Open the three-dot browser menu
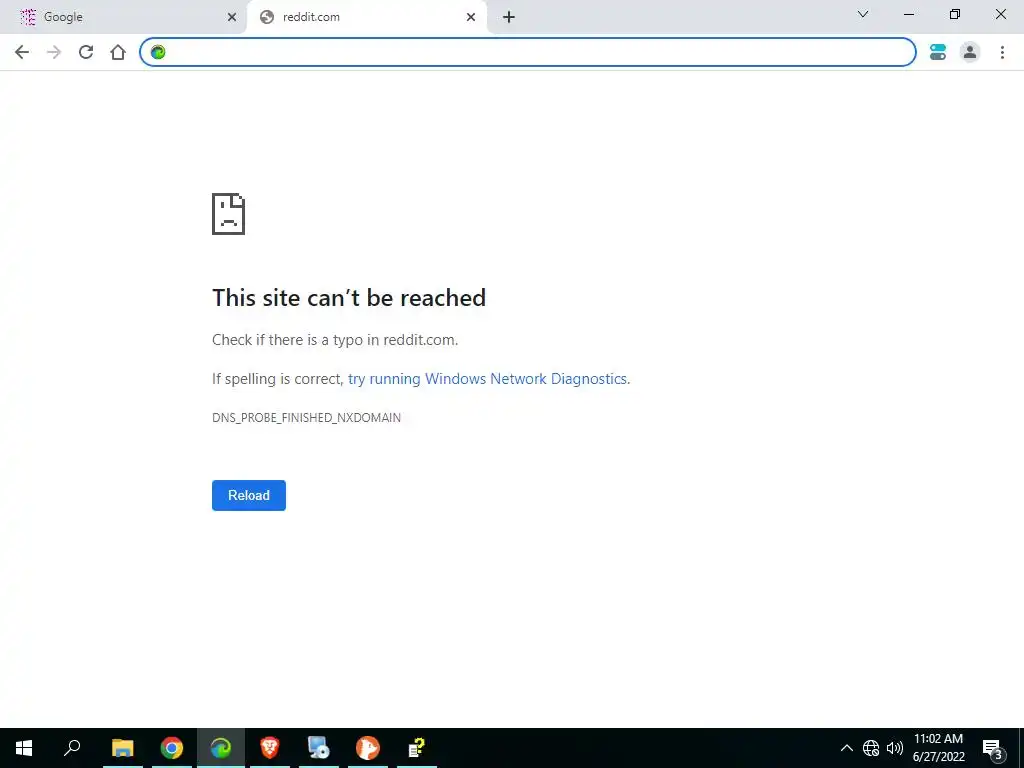 [1002, 52]
